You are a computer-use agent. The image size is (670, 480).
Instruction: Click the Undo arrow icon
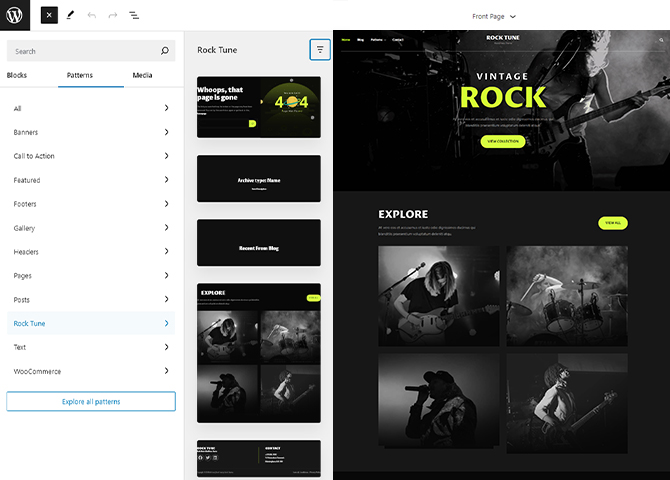pos(92,16)
